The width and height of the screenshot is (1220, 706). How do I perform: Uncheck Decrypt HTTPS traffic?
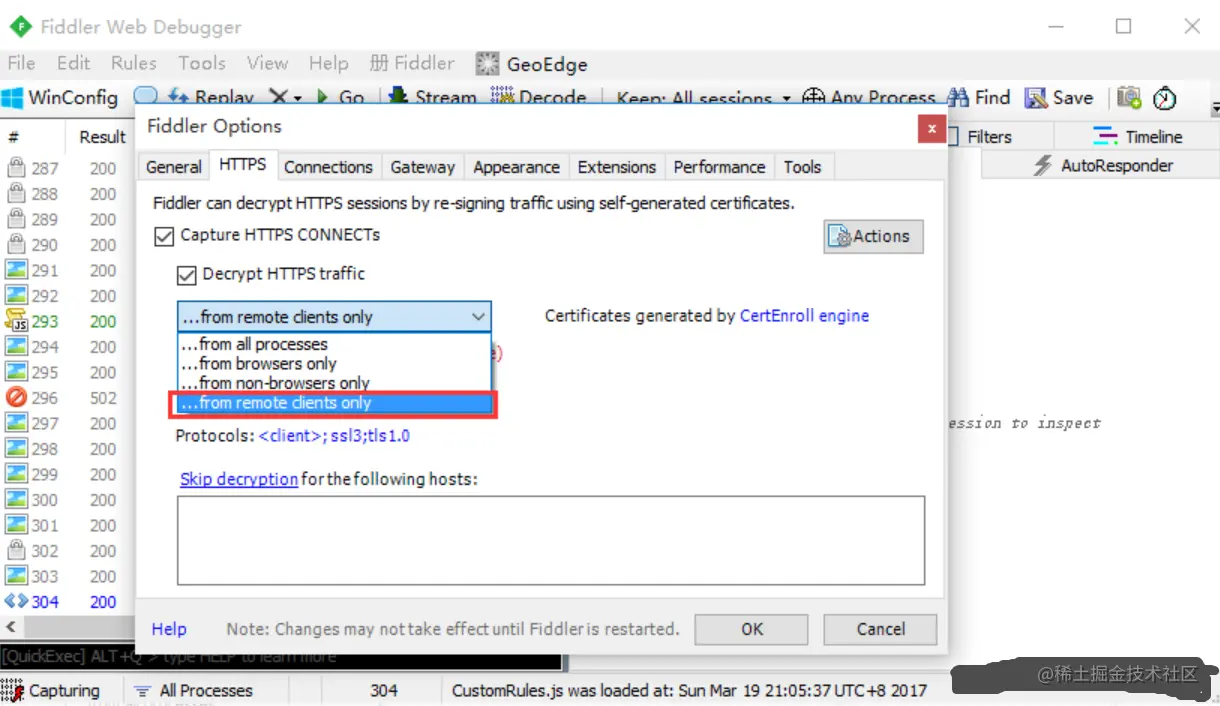click(x=186, y=274)
